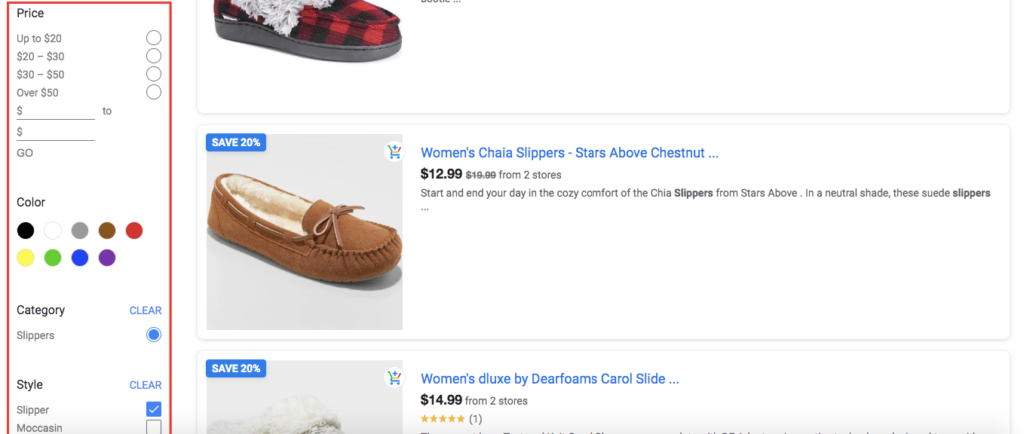
Task: Click the shopping cart icon beside Chaia Slippers
Action: point(394,153)
